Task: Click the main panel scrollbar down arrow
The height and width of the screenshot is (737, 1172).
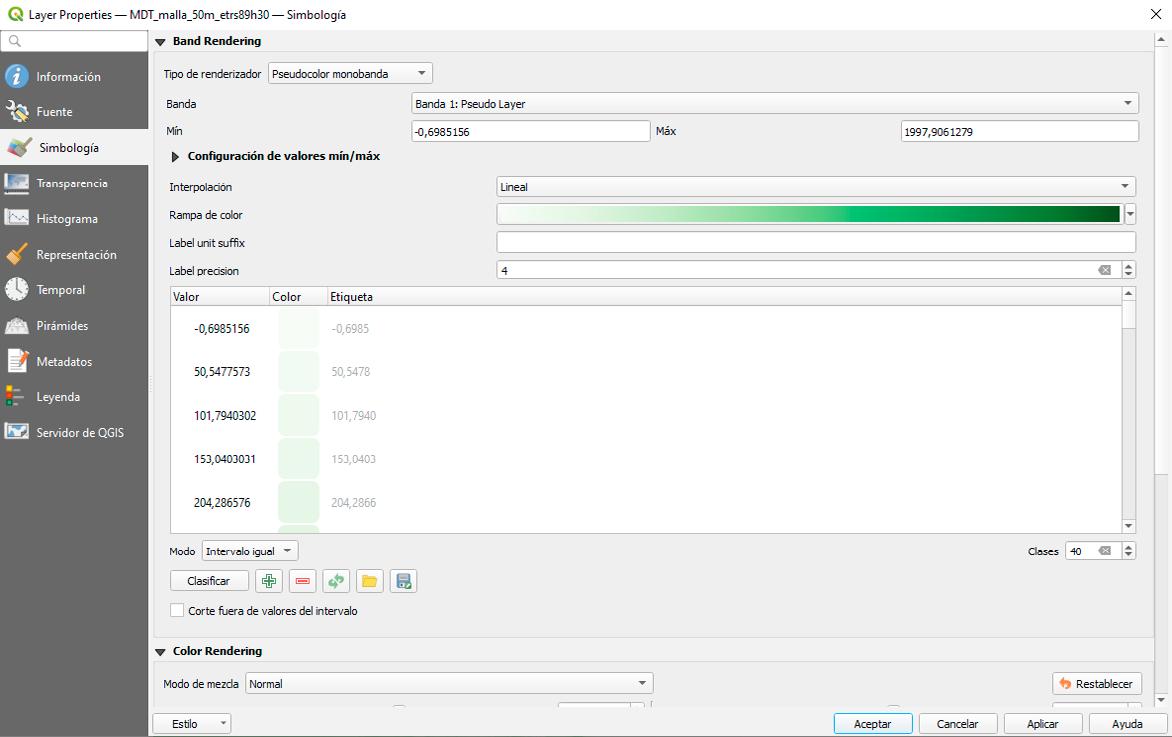Action: pos(1161,700)
